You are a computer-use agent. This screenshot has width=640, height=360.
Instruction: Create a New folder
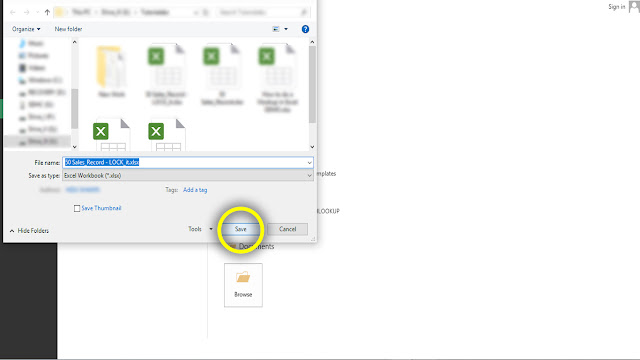[x=69, y=29]
